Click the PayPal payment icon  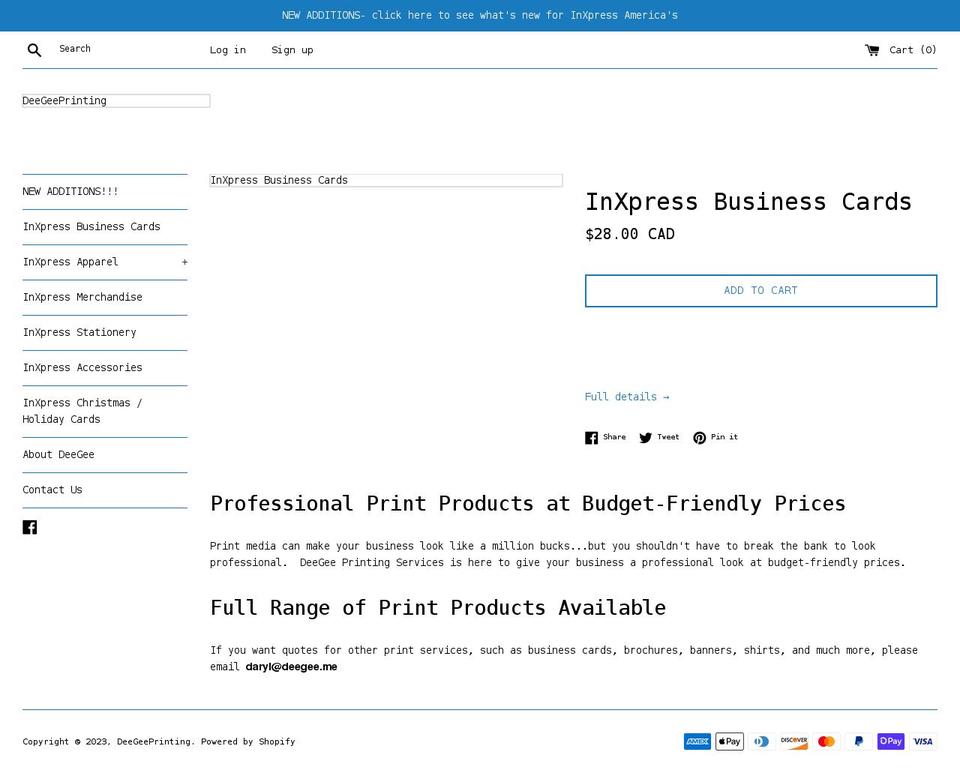[x=858, y=741]
